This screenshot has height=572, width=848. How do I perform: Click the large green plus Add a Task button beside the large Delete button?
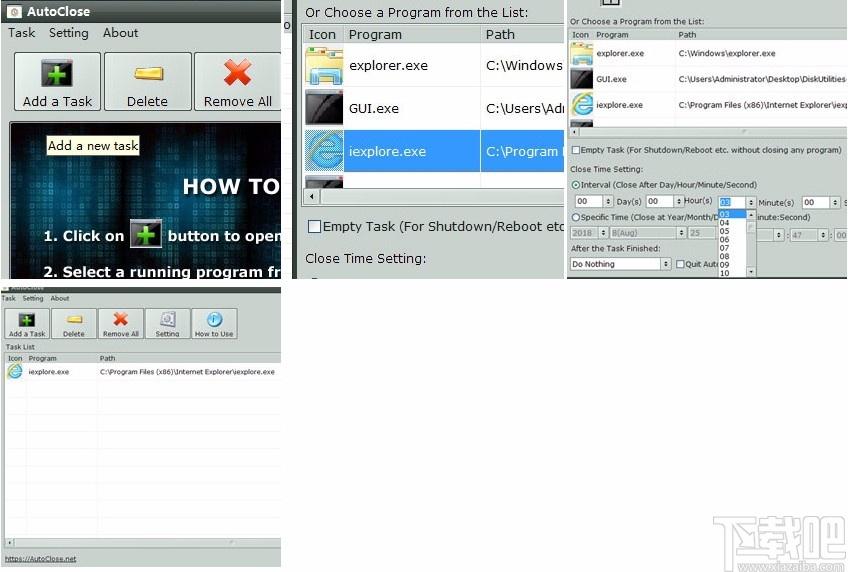(x=57, y=82)
